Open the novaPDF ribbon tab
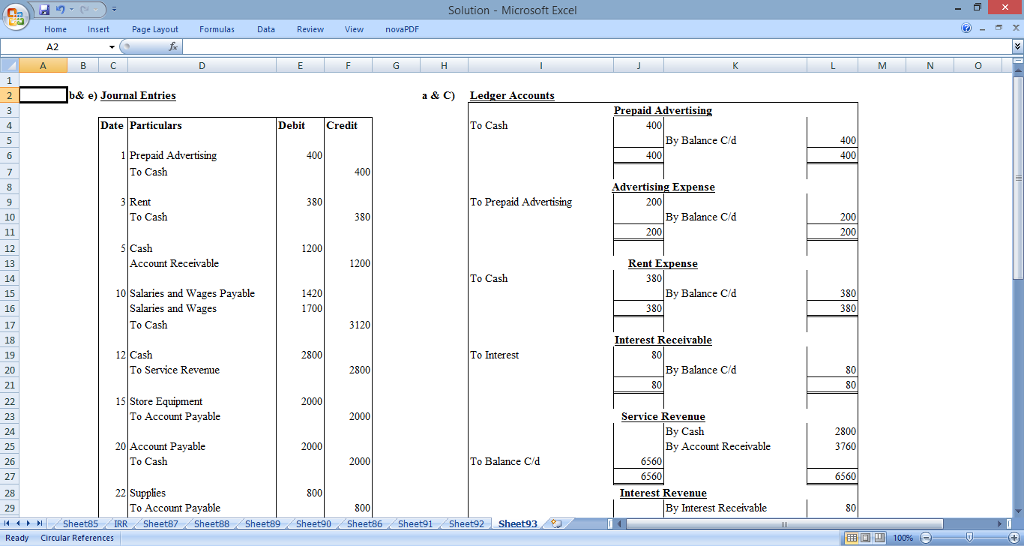 click(x=402, y=29)
